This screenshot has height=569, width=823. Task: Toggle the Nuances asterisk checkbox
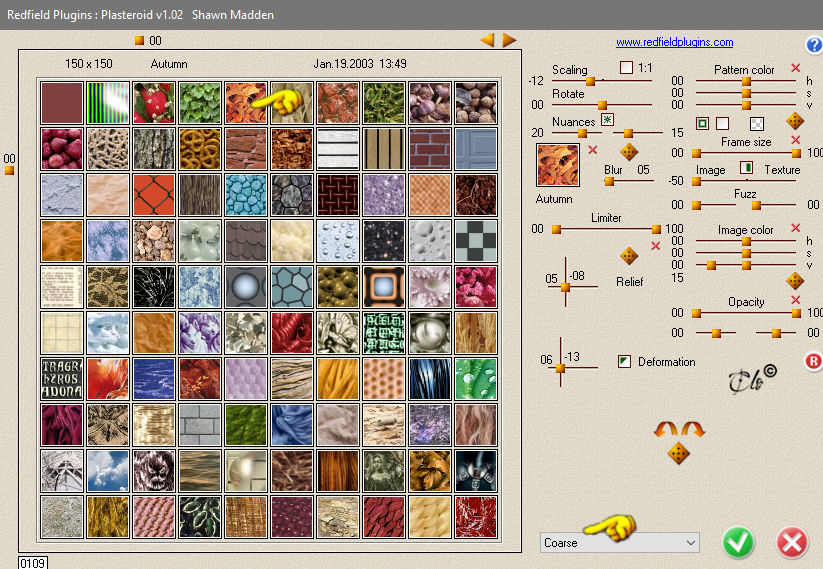607,120
